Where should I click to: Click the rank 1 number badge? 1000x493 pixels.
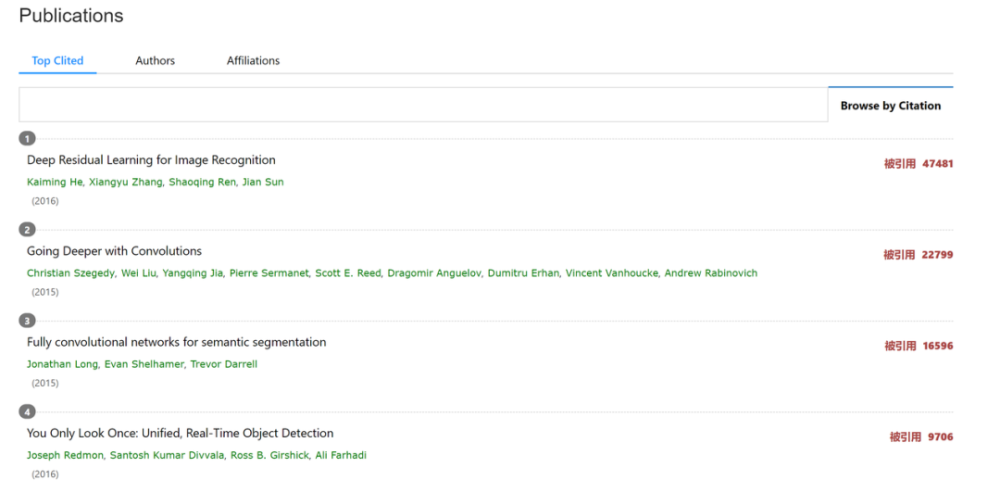[x=28, y=138]
